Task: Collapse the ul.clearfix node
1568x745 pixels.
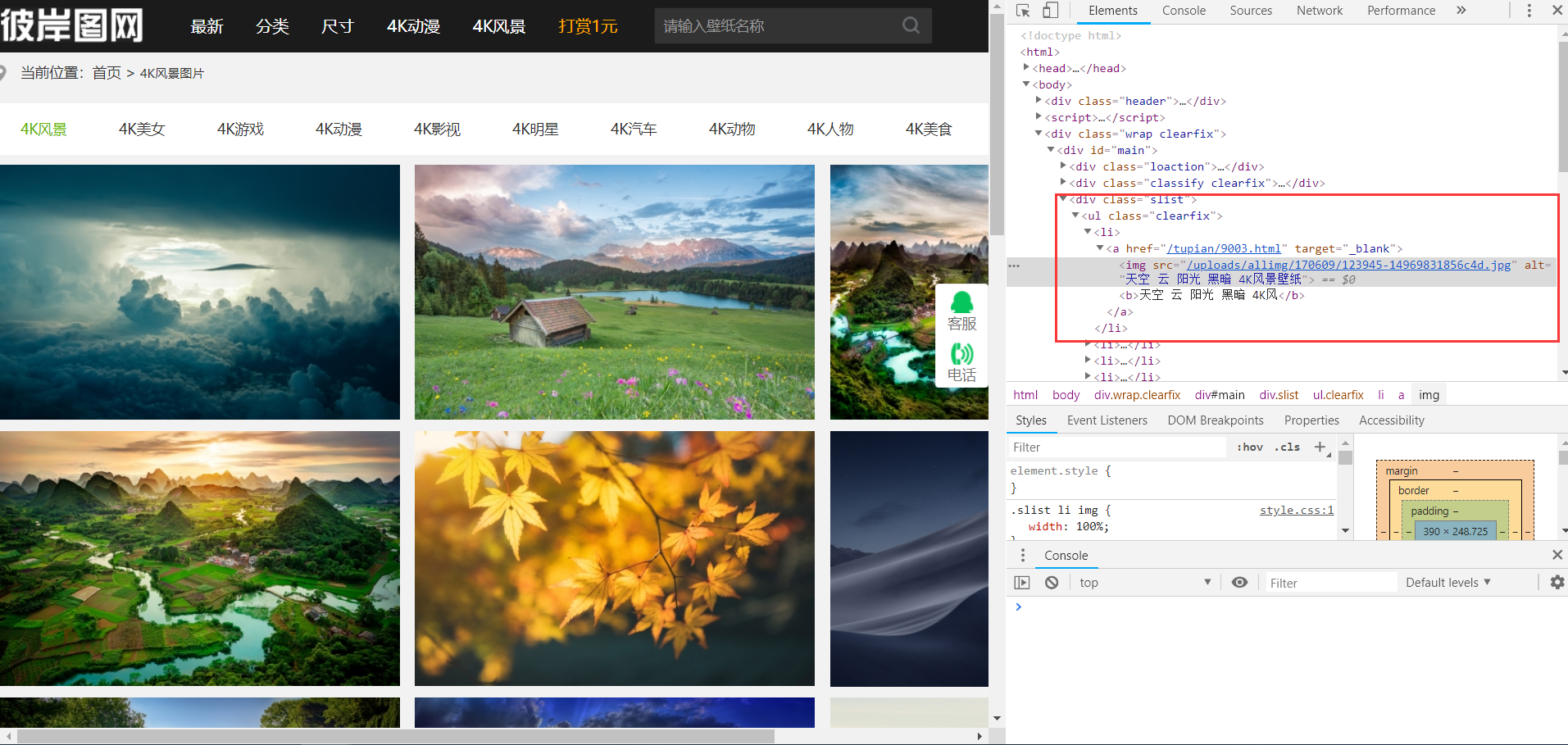Action: click(x=1075, y=216)
